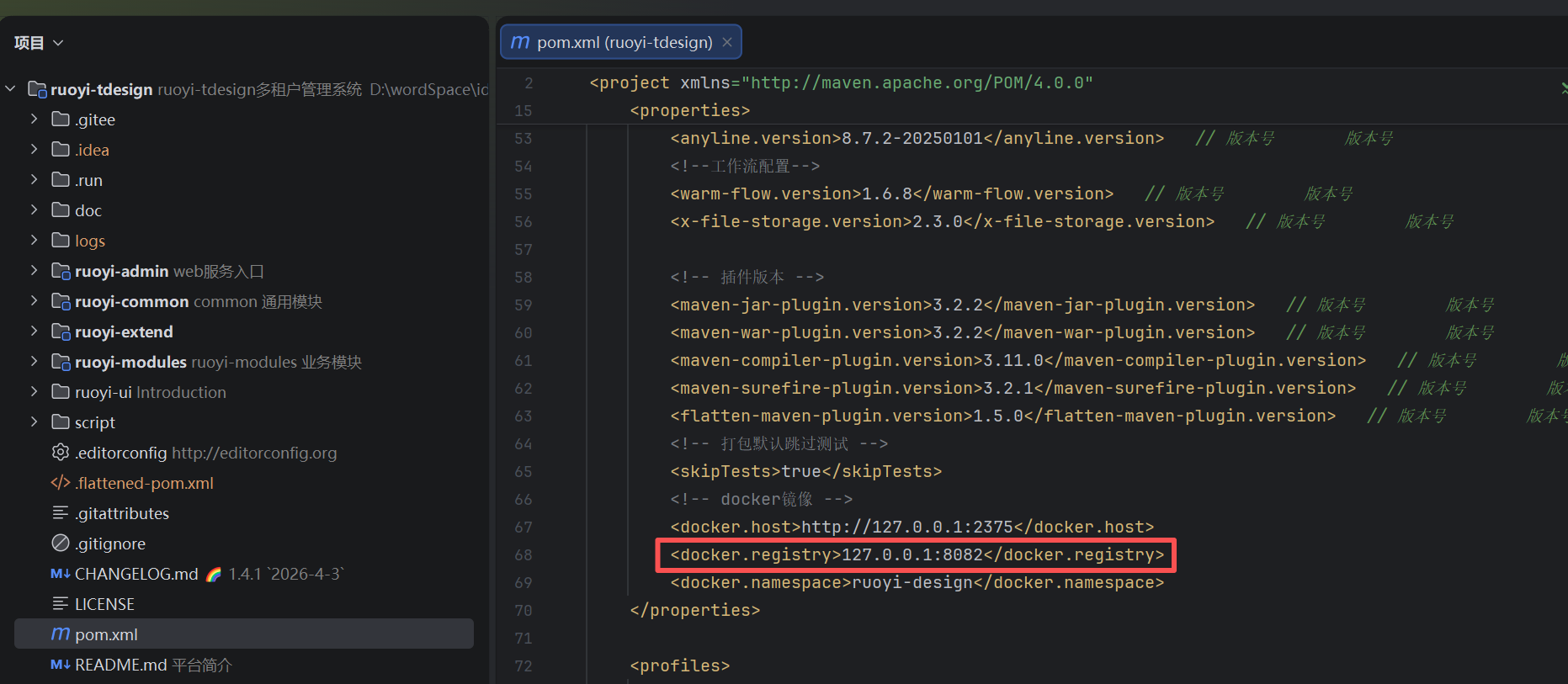The image size is (1568, 684).
Task: Open the .editorconfig gear icon file
Action: [61, 453]
